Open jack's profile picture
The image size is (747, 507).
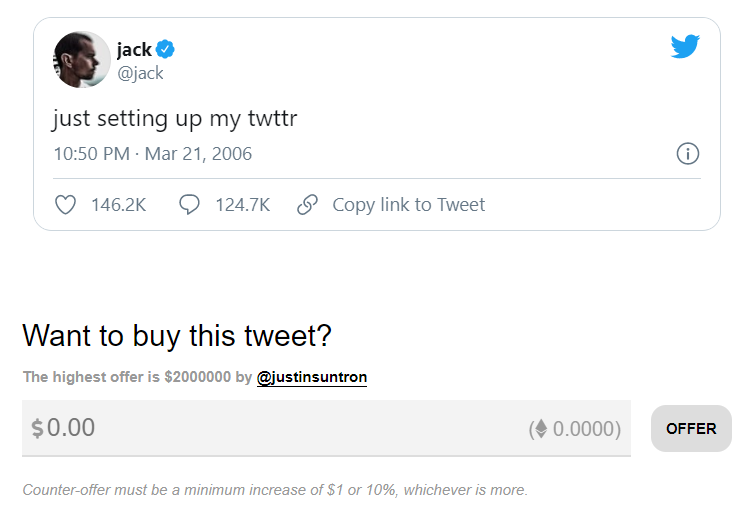point(82,60)
